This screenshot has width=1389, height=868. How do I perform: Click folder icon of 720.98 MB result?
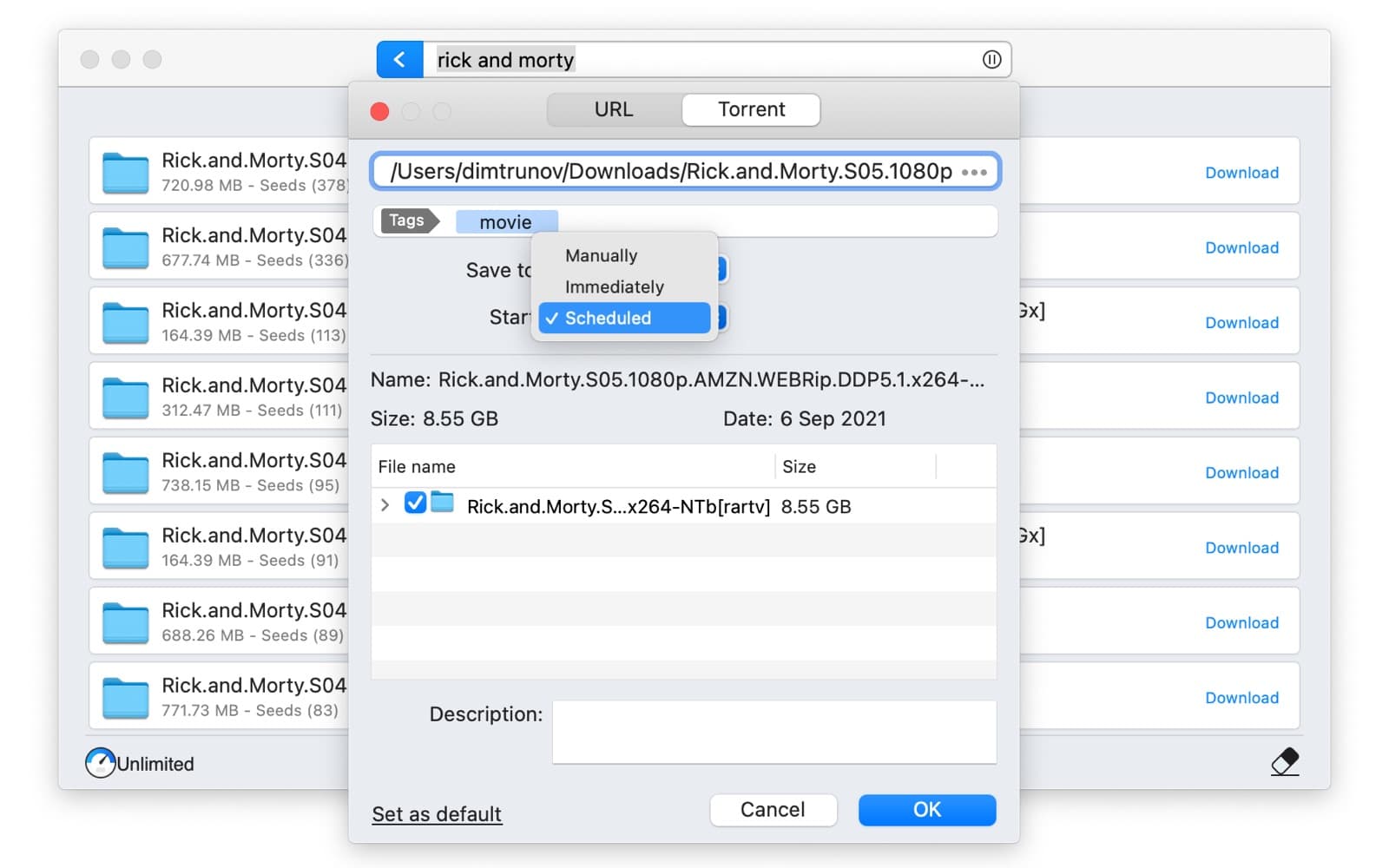[126, 172]
